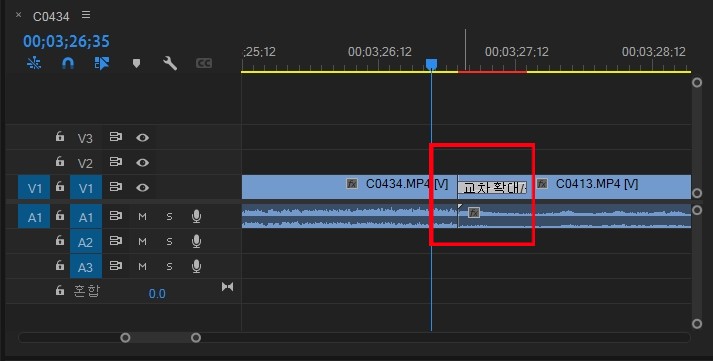
Task: Mute track A2
Action: [x=142, y=241]
